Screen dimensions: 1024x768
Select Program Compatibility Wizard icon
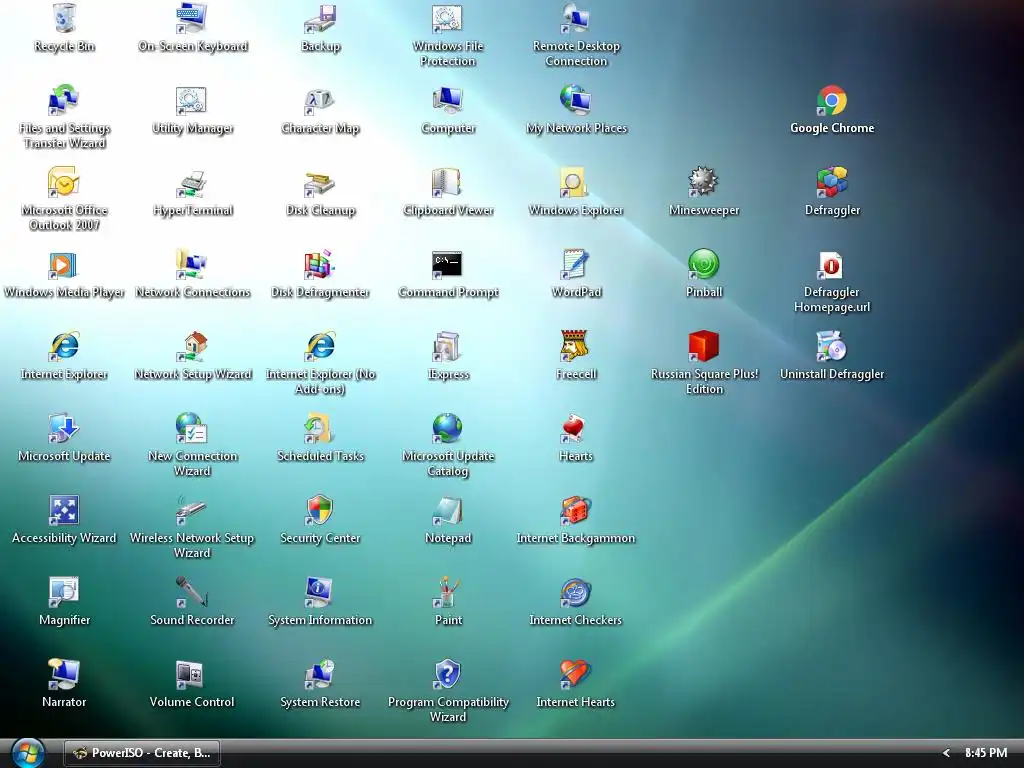448,674
